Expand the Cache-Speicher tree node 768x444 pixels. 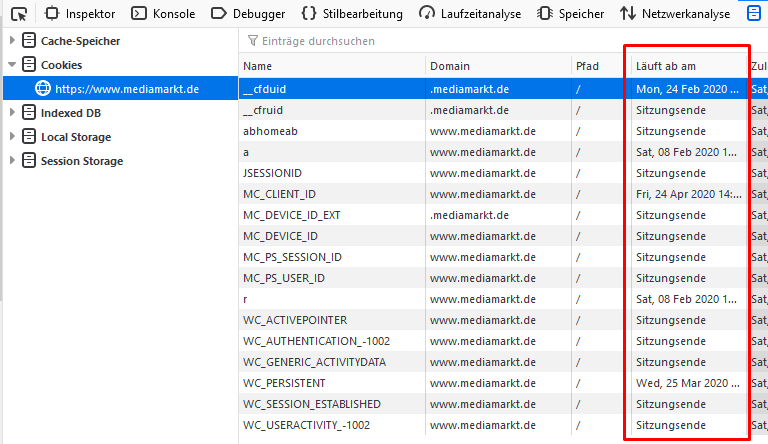[x=12, y=41]
